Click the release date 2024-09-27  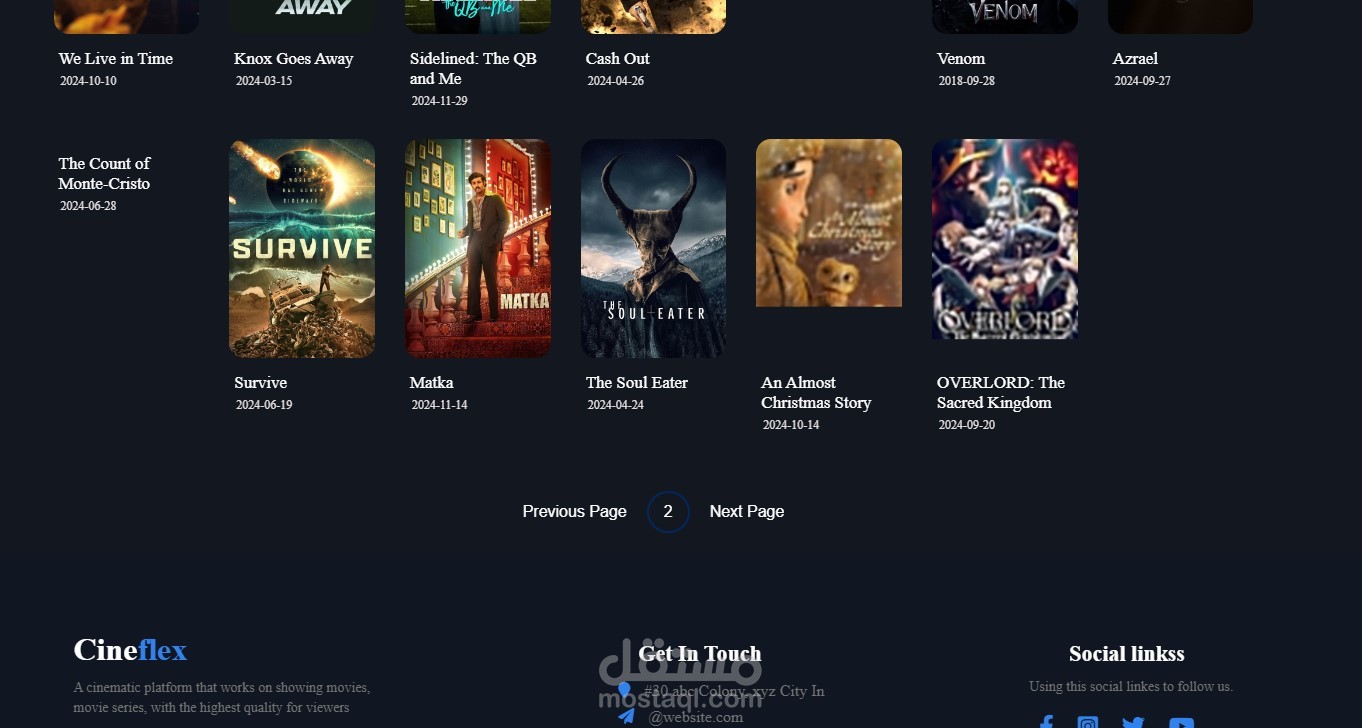click(x=1143, y=81)
